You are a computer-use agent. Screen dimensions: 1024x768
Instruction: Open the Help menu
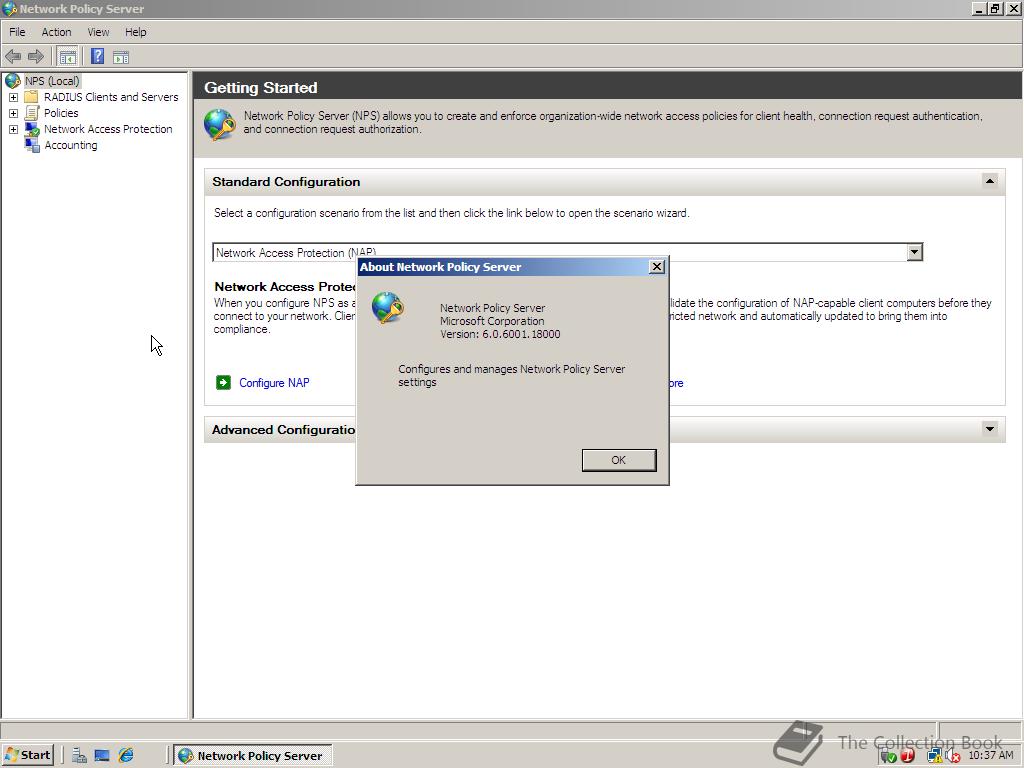135,32
